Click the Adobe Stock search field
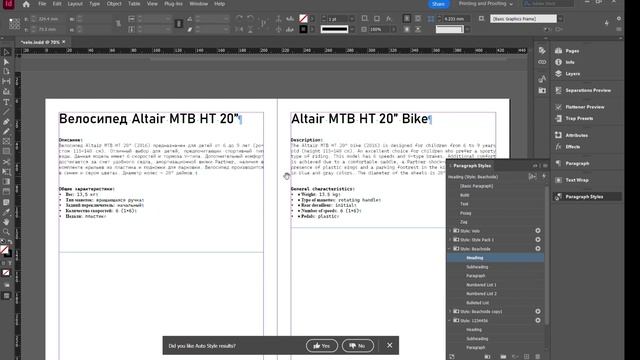 548,4
